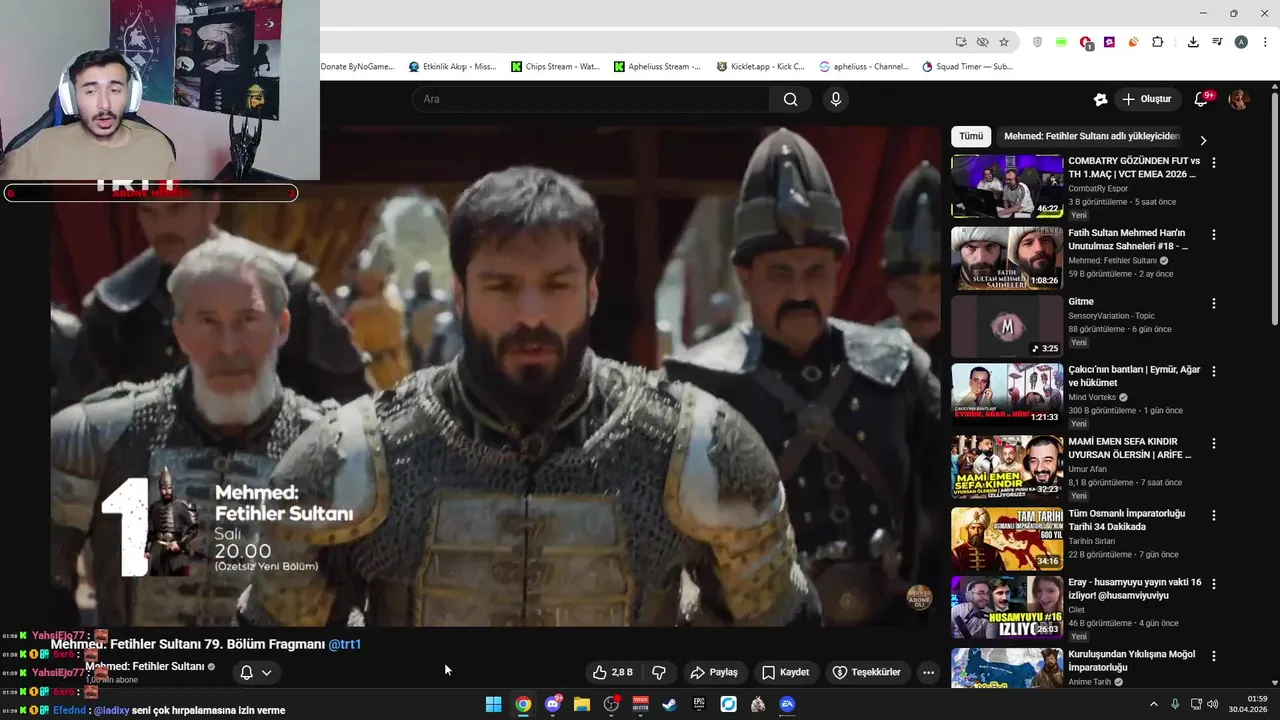Open the apheliuss Channel bookmark
The height and width of the screenshot is (720, 1280).
point(863,67)
